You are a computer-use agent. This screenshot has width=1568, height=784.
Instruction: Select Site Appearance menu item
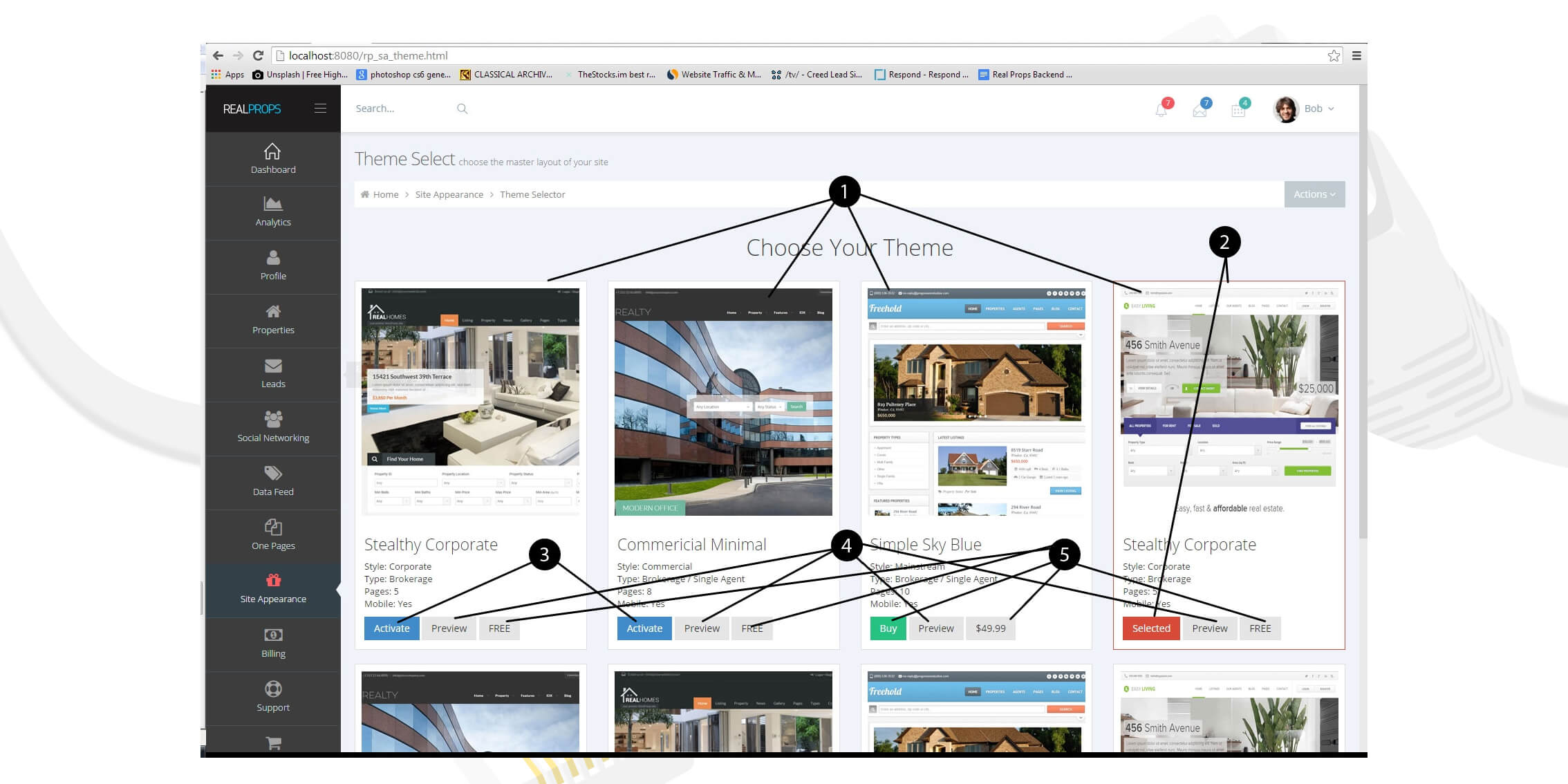tap(273, 589)
